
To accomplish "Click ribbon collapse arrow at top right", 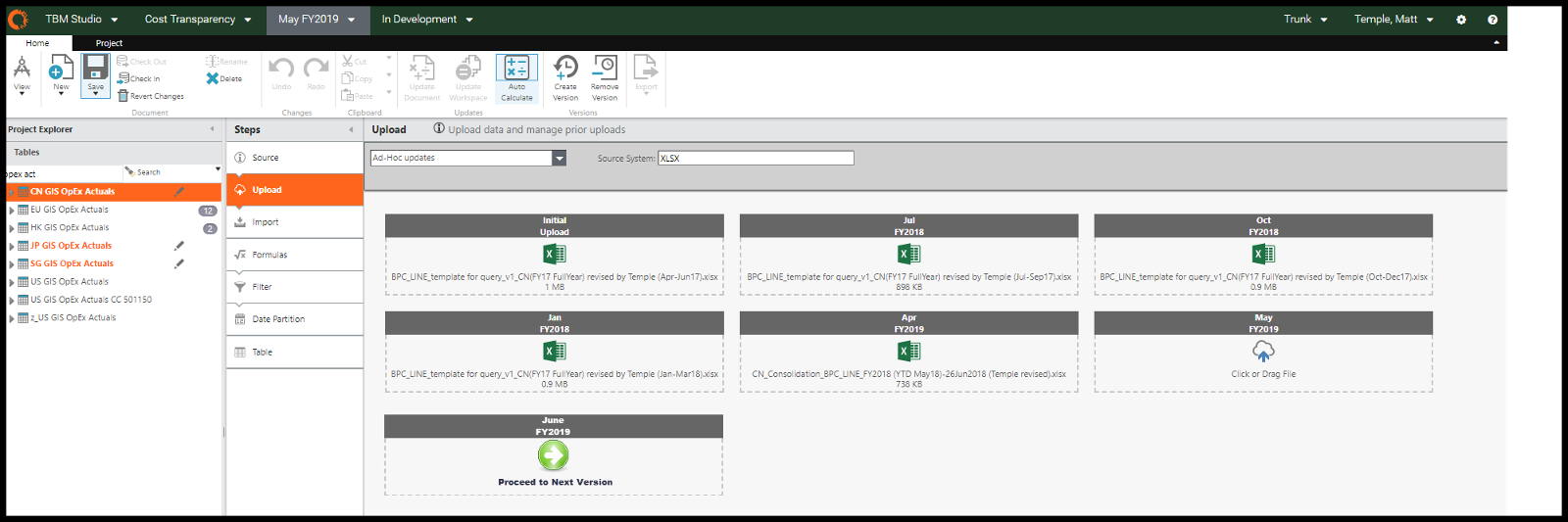I will tap(1495, 43).
